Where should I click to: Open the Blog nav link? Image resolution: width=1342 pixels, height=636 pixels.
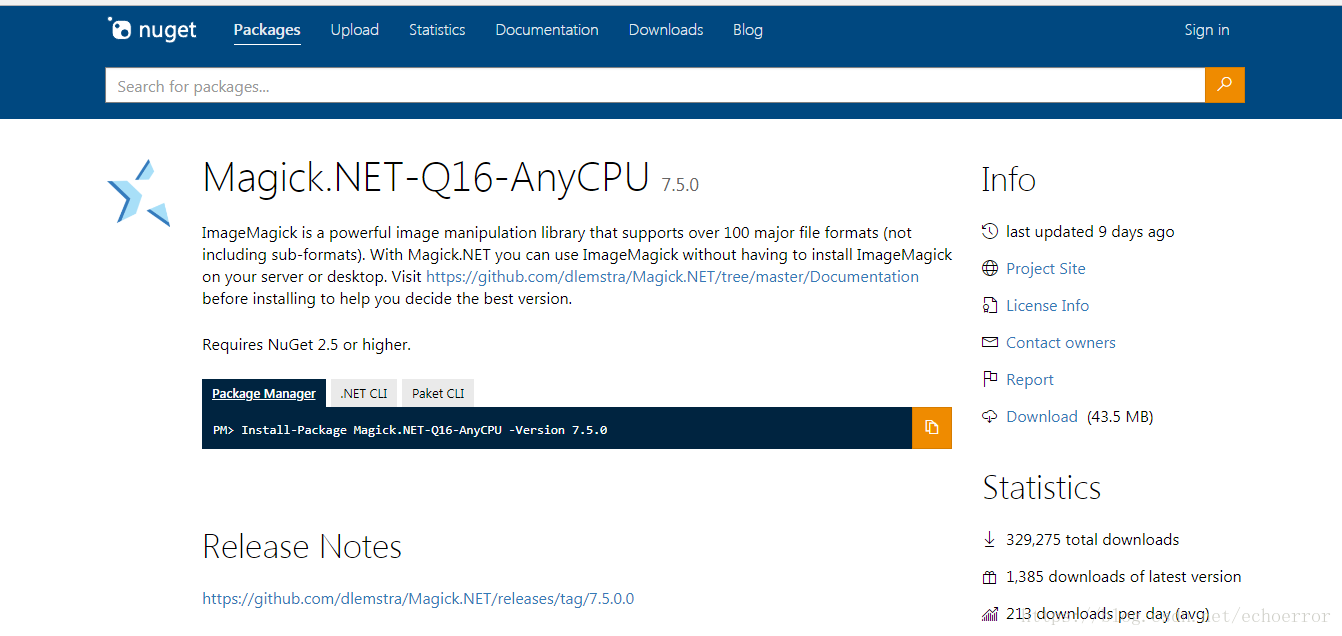point(748,30)
